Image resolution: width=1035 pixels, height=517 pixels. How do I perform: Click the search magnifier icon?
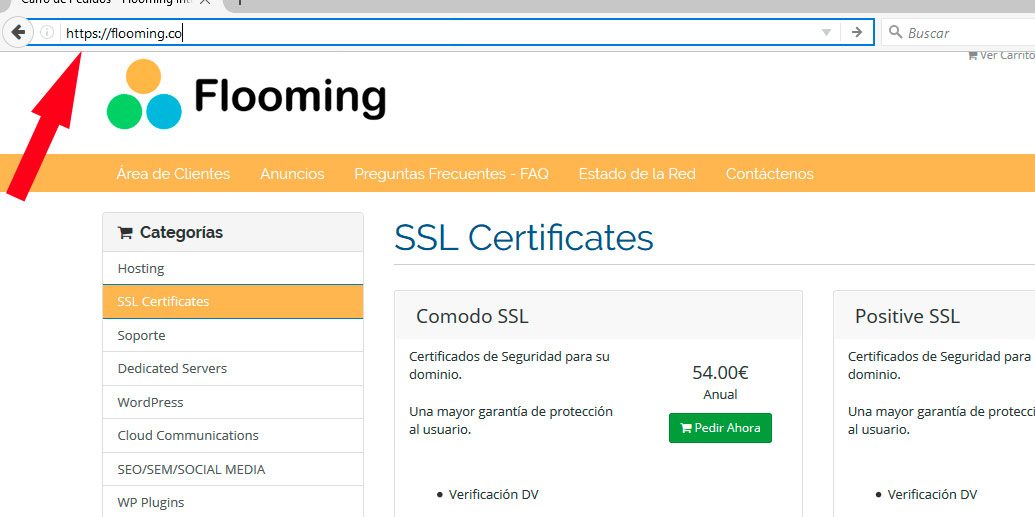895,32
